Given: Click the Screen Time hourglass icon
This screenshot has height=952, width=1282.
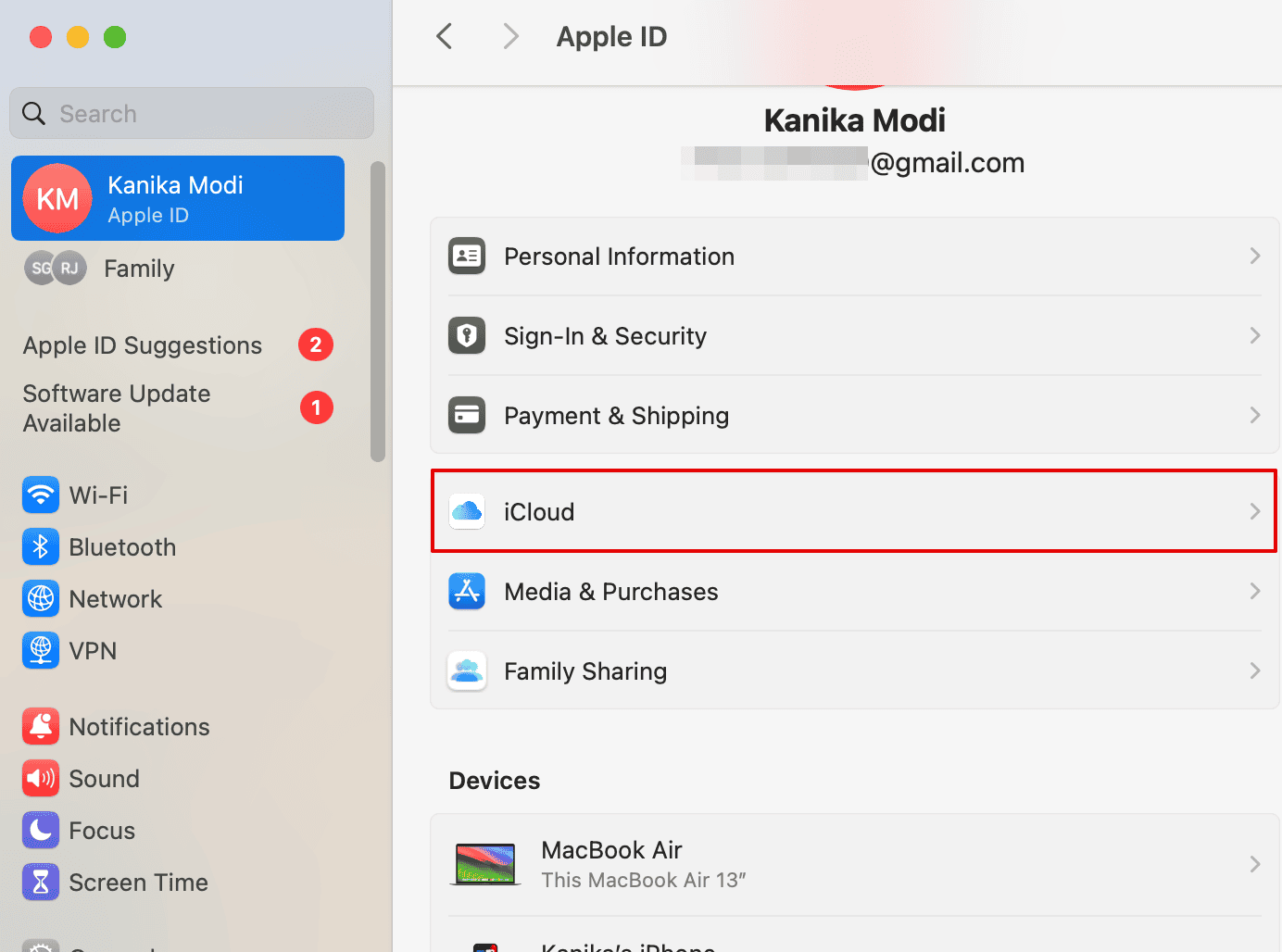Looking at the screenshot, I should 41,883.
